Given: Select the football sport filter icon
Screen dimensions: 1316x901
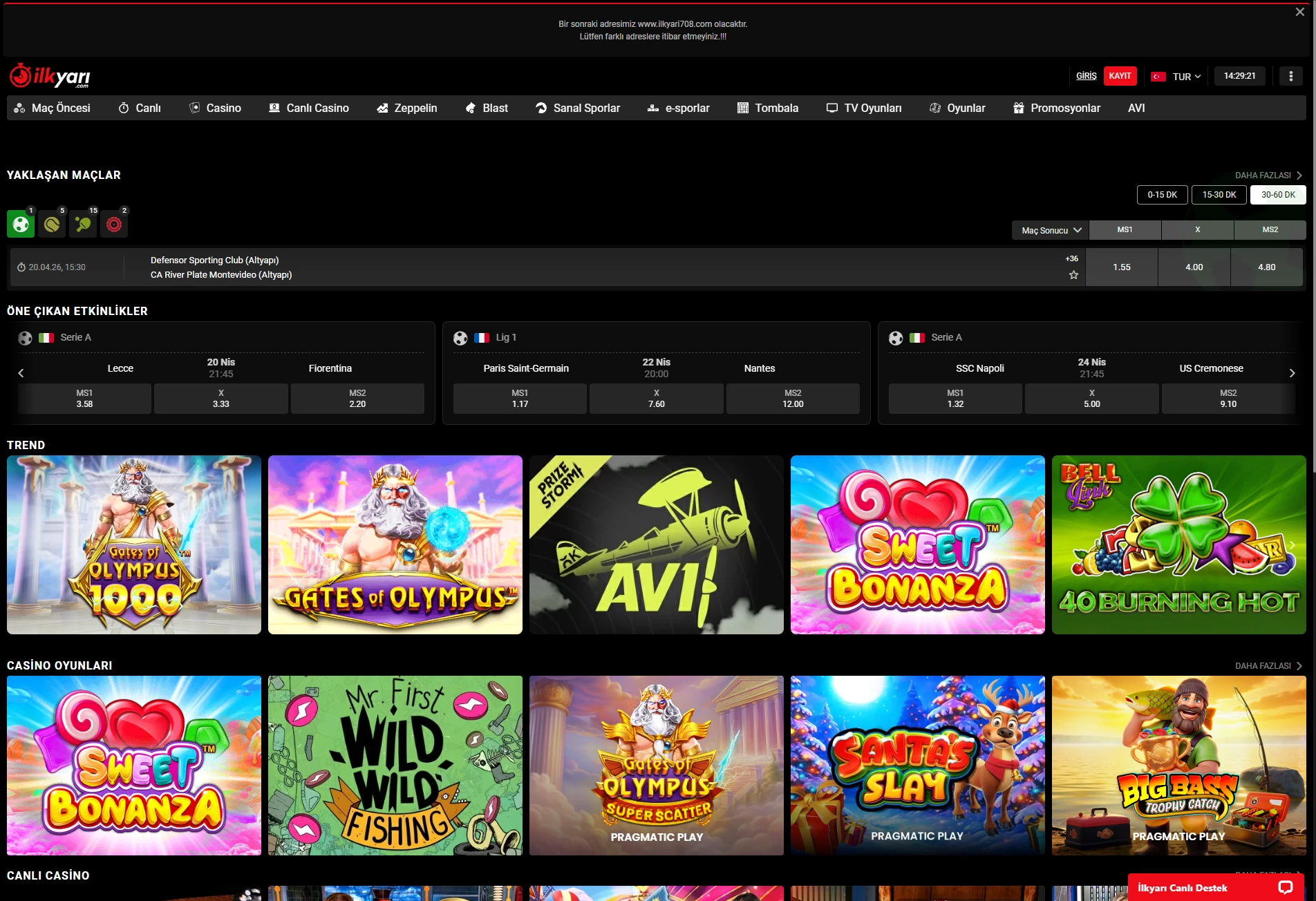Looking at the screenshot, I should [21, 224].
